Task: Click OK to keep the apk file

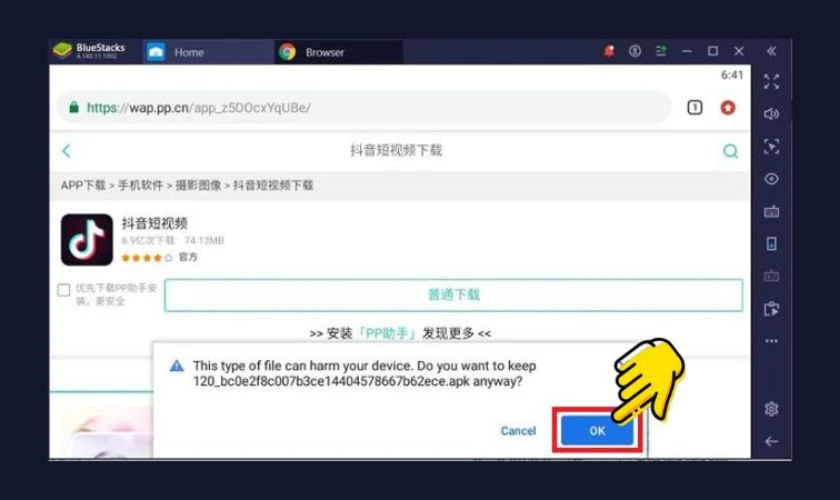Action: tap(597, 431)
